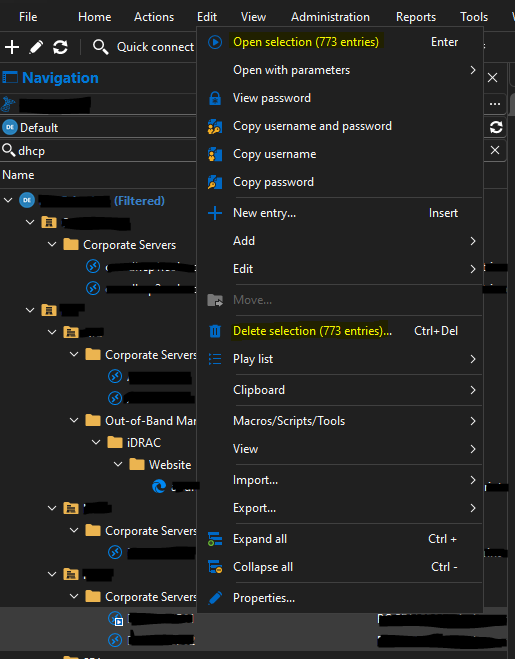Open the Export... submenu
The width and height of the screenshot is (515, 659).
coord(340,508)
